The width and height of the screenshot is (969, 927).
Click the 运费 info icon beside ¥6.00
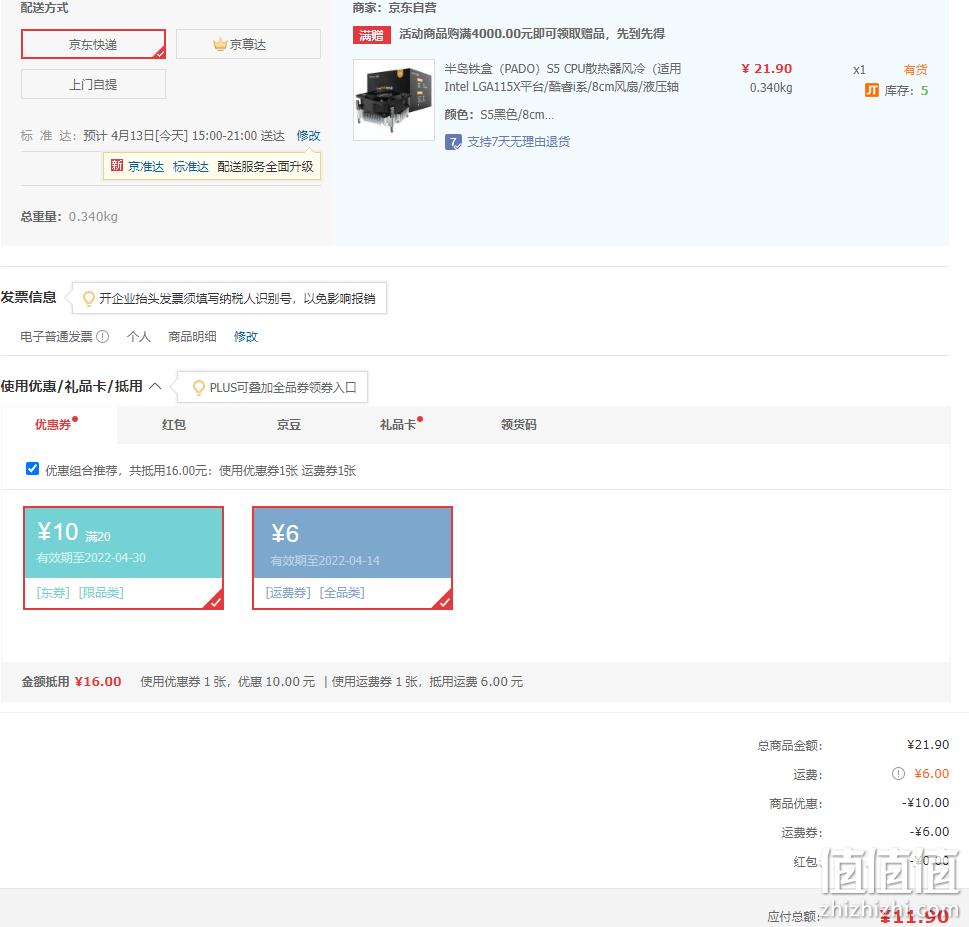(x=898, y=774)
